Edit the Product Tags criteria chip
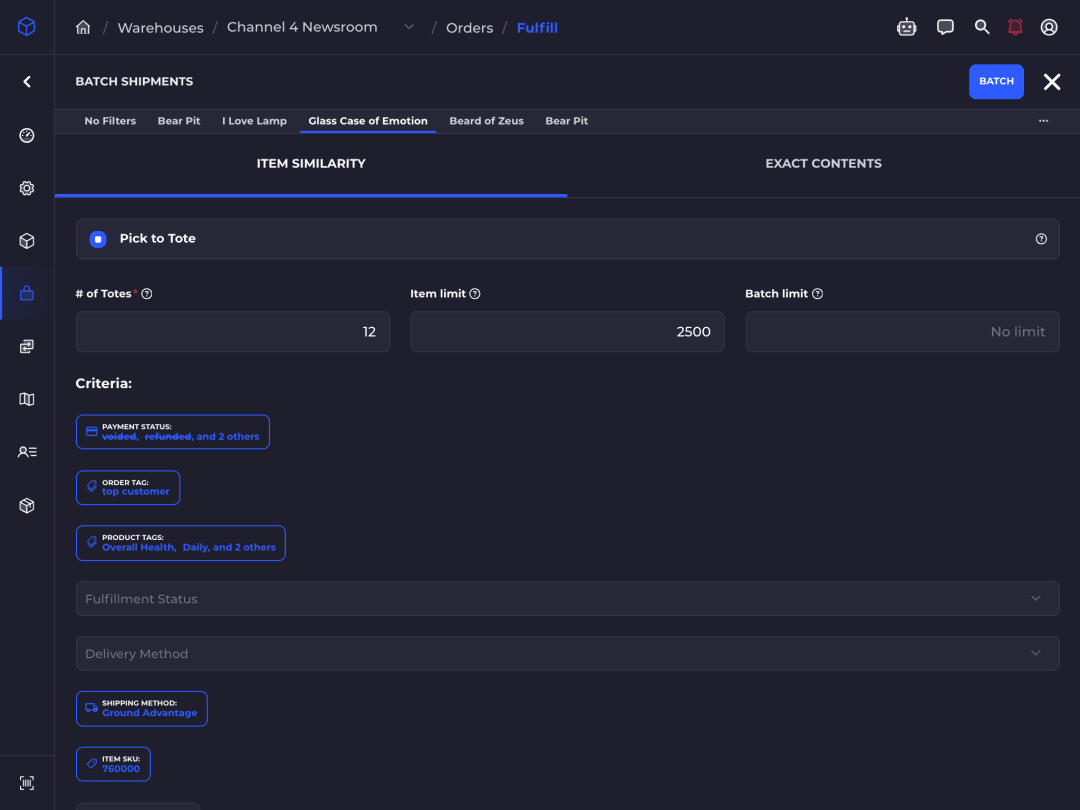Image resolution: width=1080 pixels, height=810 pixels. coord(180,543)
